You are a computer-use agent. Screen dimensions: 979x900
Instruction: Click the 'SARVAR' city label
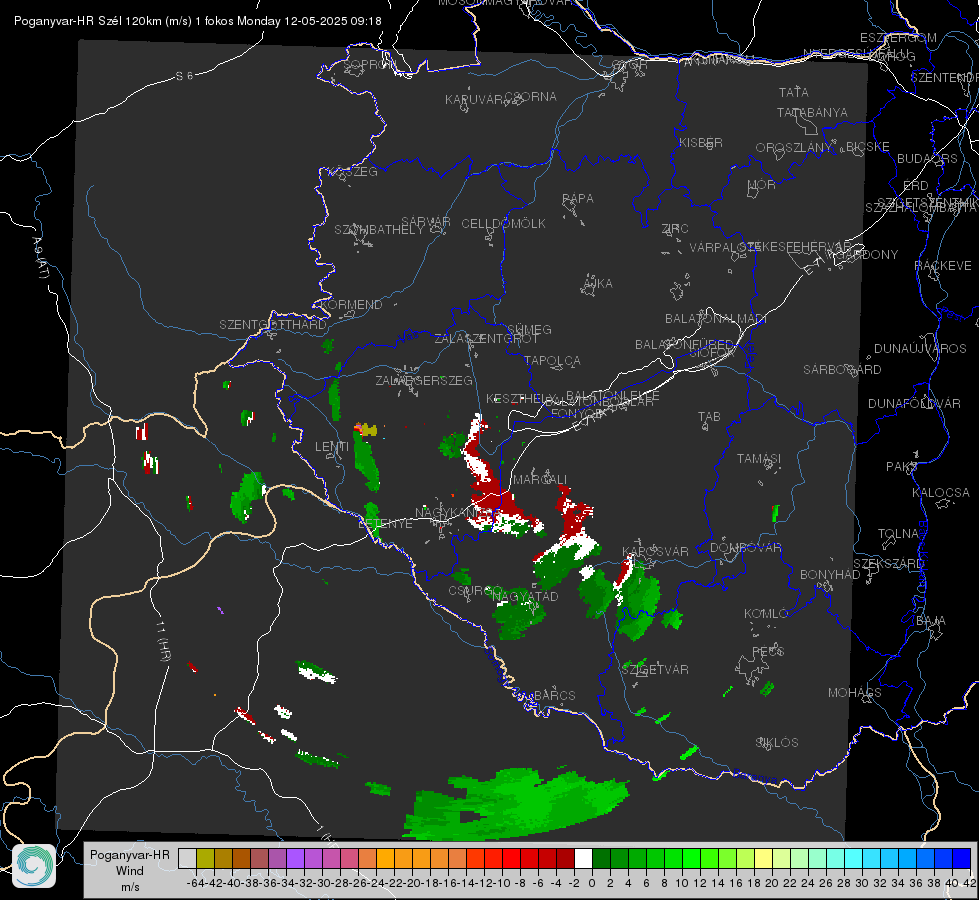tap(426, 222)
